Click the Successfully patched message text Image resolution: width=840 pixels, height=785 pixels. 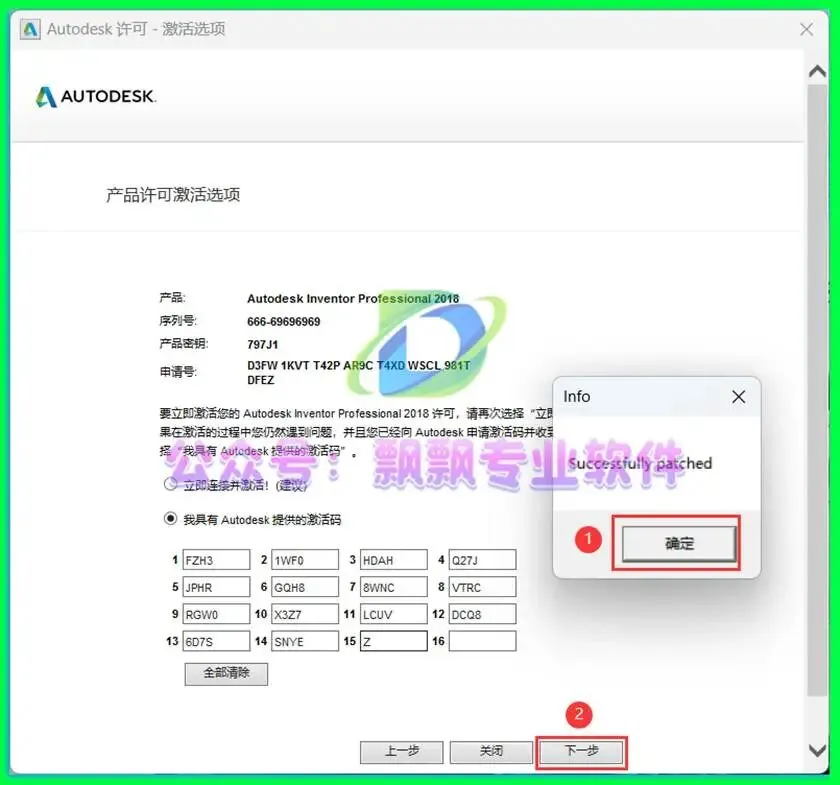(640, 463)
